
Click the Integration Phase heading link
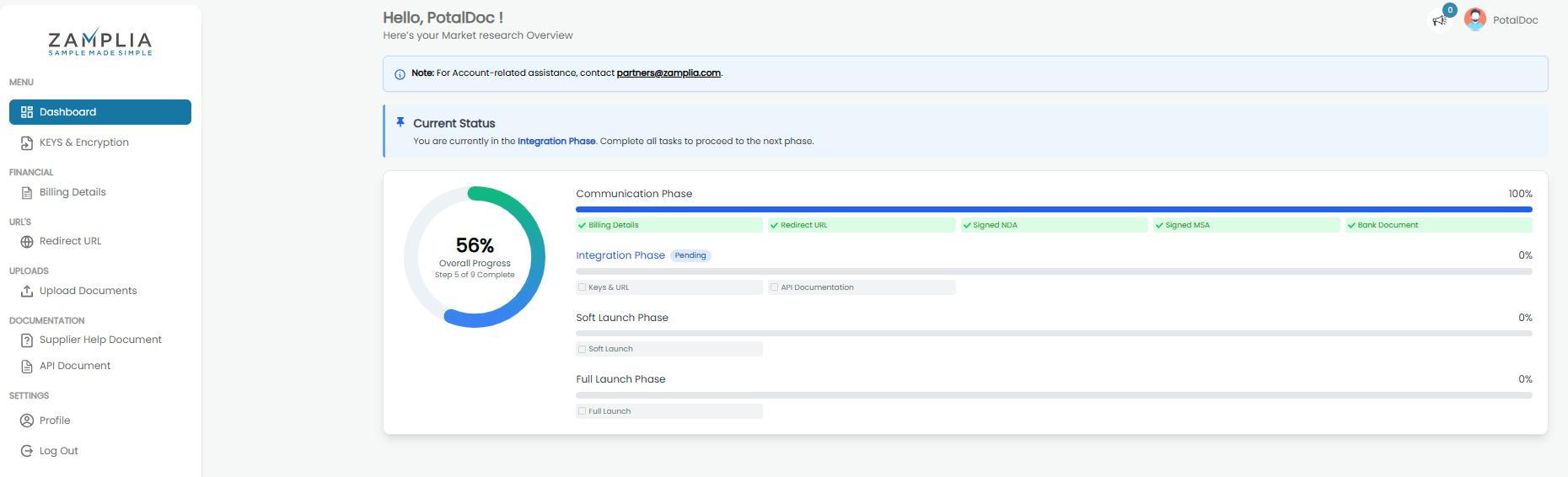620,255
